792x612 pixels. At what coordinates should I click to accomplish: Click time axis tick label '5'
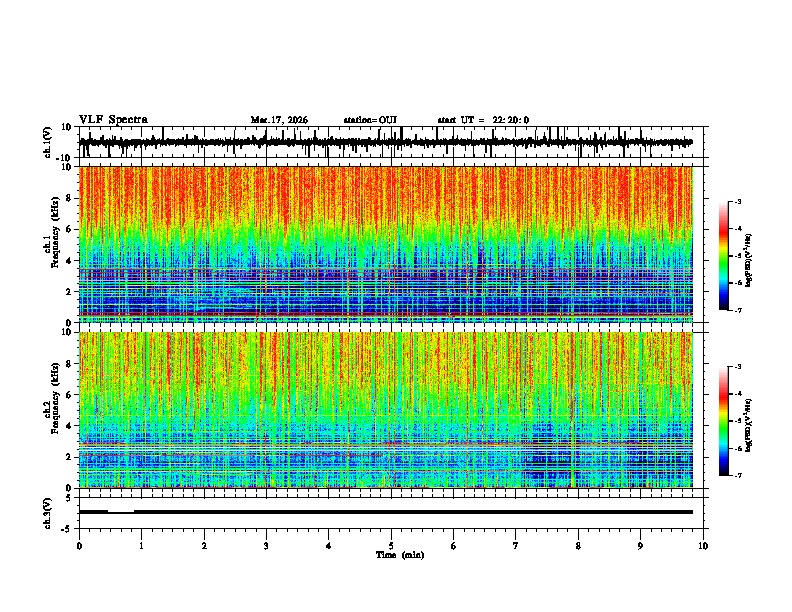(391, 546)
